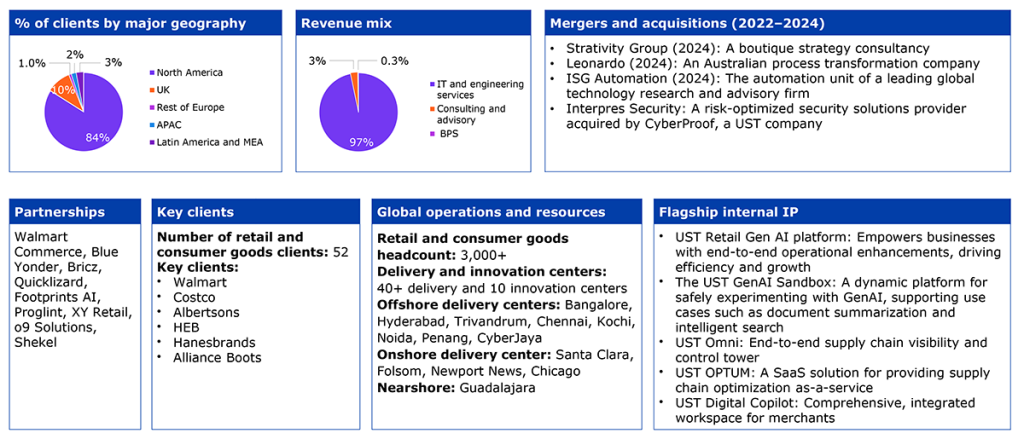Click the 'Hanesbrands' key client bullet

[214, 342]
